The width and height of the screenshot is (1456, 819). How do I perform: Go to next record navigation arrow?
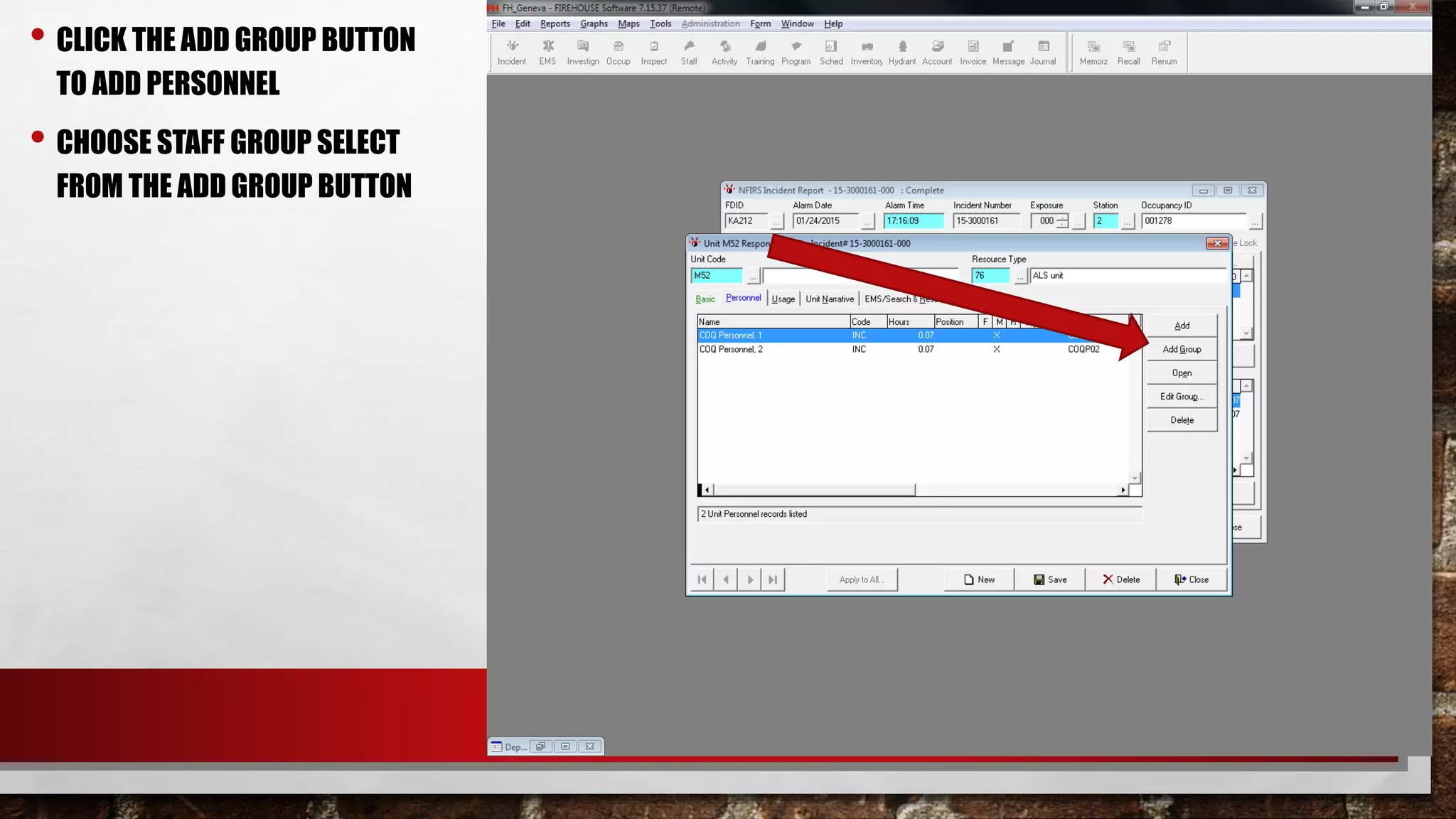[749, 579]
